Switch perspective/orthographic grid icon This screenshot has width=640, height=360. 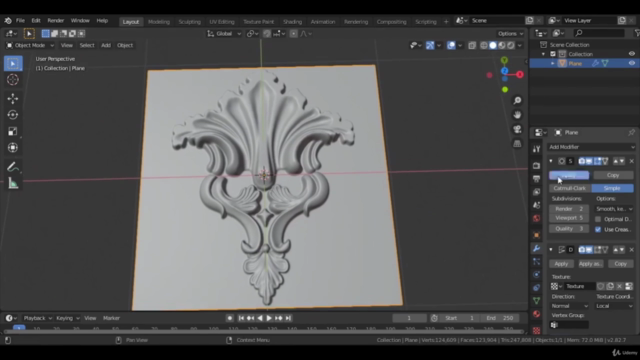point(517,144)
